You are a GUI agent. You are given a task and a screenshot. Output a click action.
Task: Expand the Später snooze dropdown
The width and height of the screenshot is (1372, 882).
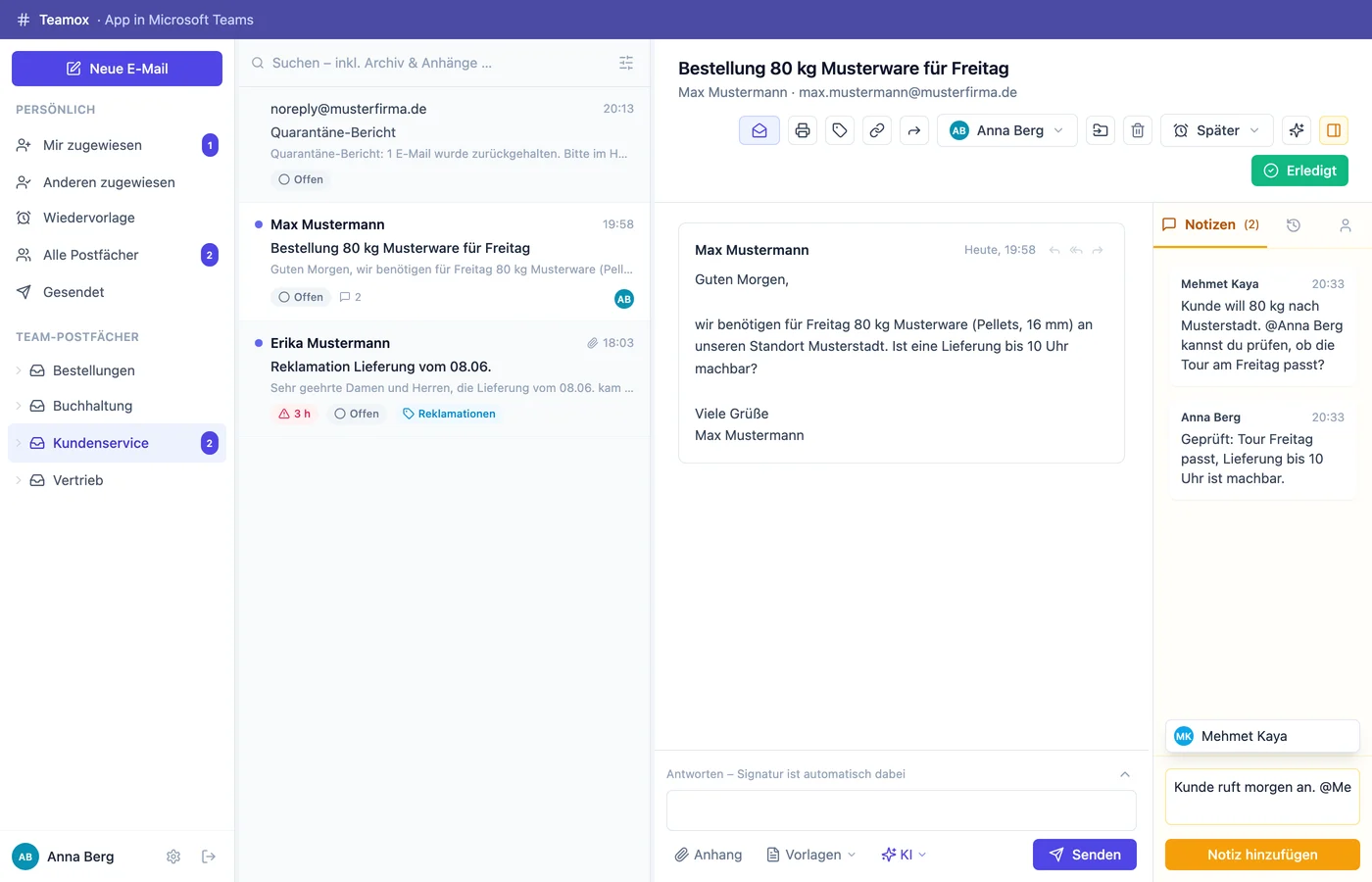(x=1217, y=130)
